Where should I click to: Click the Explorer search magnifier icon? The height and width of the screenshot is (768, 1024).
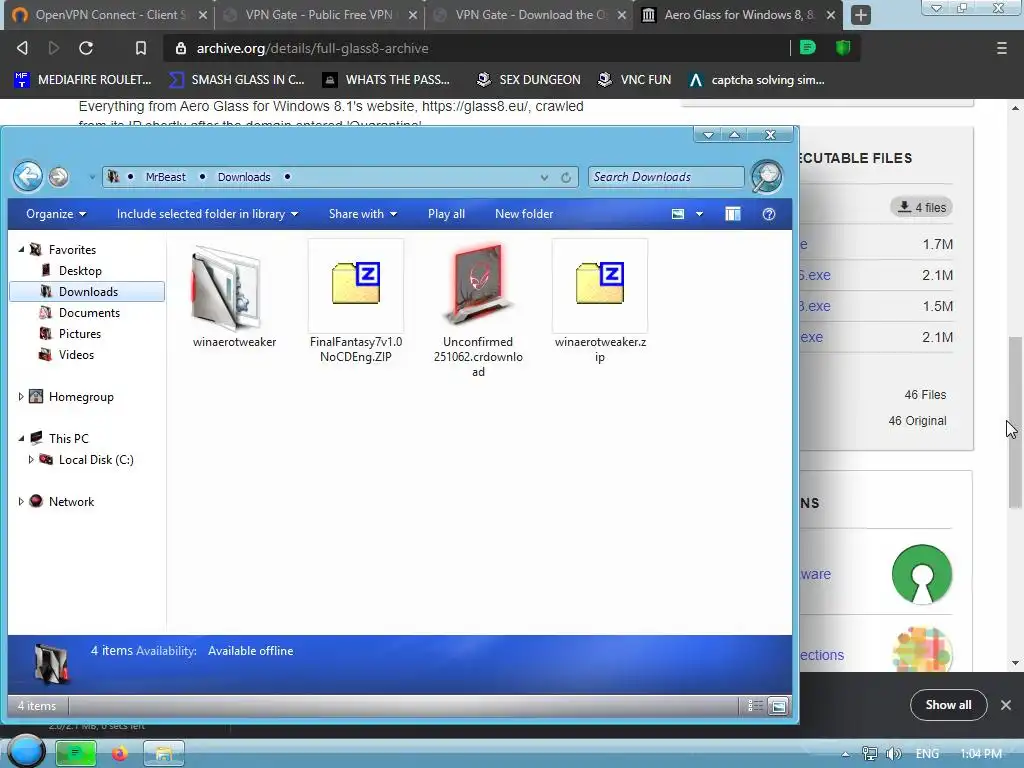click(767, 176)
